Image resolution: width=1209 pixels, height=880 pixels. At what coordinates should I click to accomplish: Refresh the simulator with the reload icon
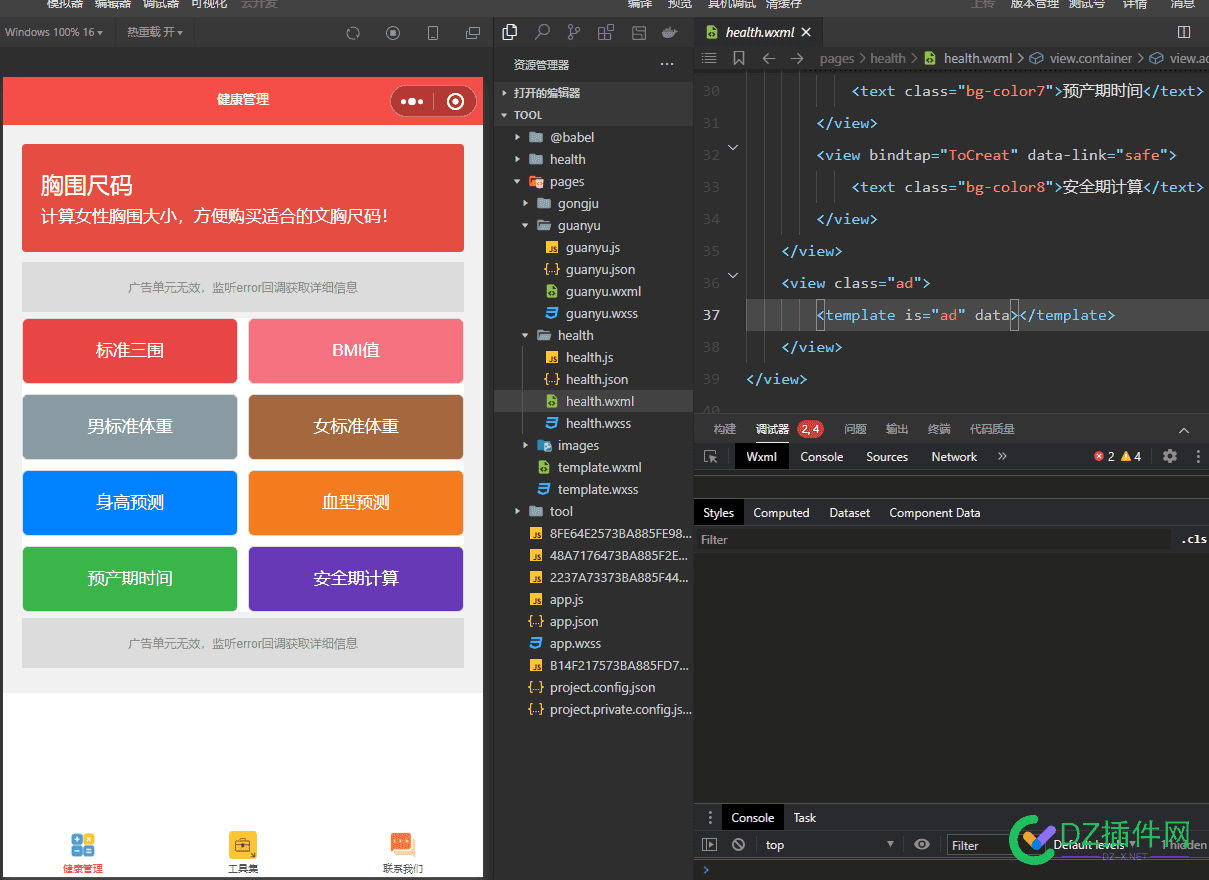point(353,33)
